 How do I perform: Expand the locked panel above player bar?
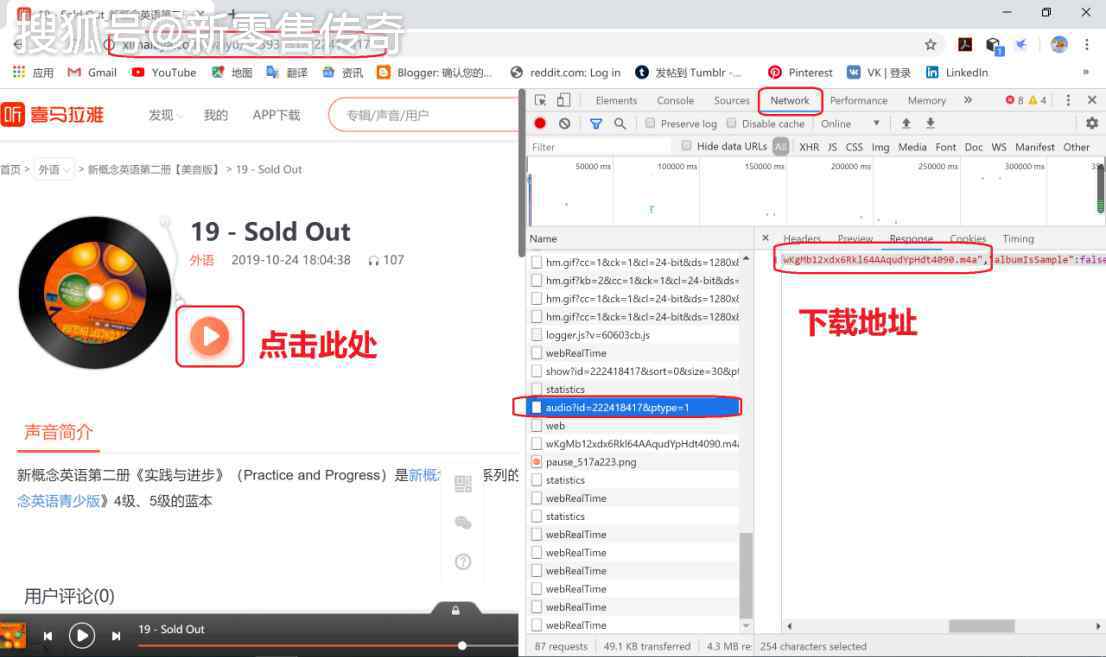click(x=456, y=610)
